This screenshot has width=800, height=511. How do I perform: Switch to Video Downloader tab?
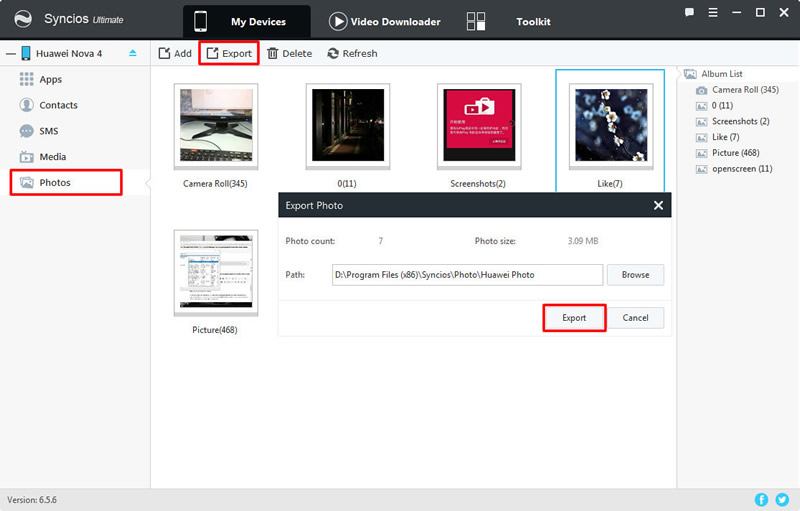click(385, 21)
